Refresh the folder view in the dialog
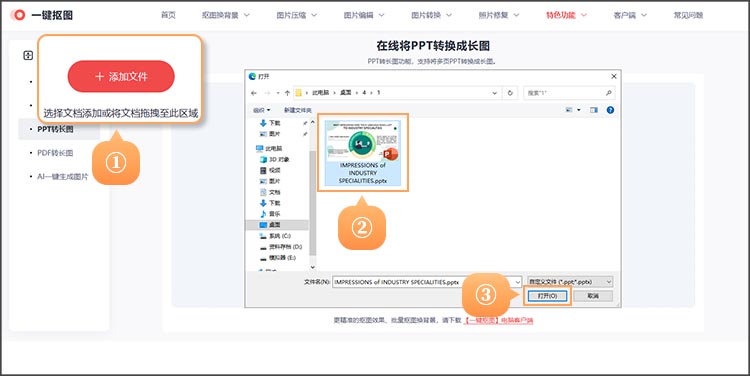 point(510,93)
